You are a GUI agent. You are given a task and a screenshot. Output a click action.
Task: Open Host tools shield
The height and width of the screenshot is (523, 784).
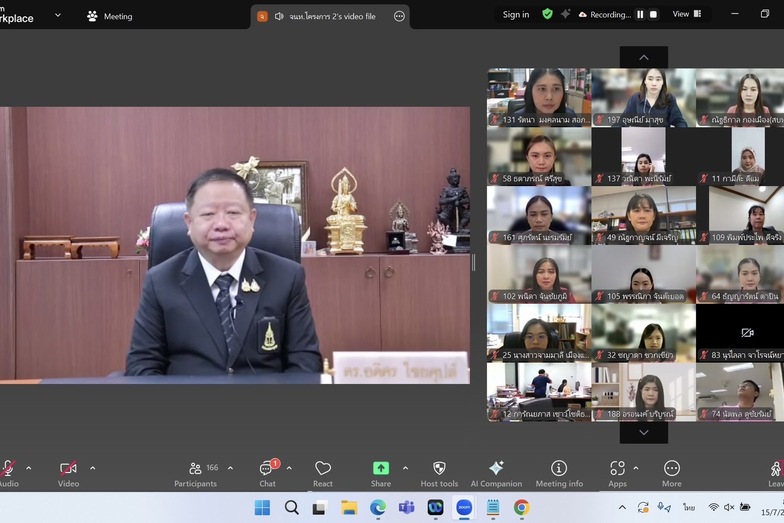click(439, 473)
